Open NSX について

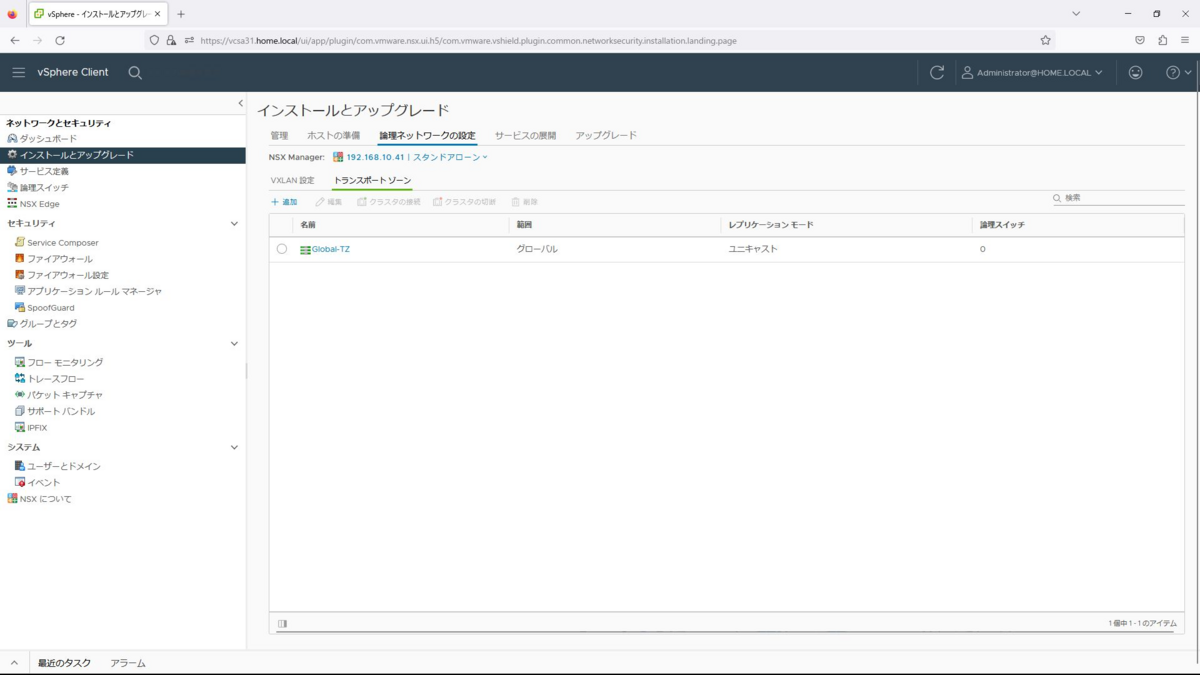[46, 499]
